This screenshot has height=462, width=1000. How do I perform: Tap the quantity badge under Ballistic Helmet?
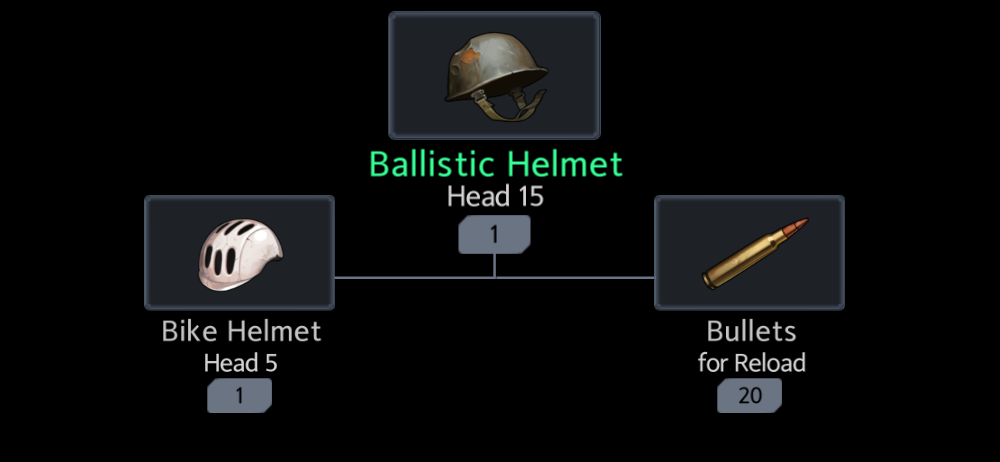[494, 234]
